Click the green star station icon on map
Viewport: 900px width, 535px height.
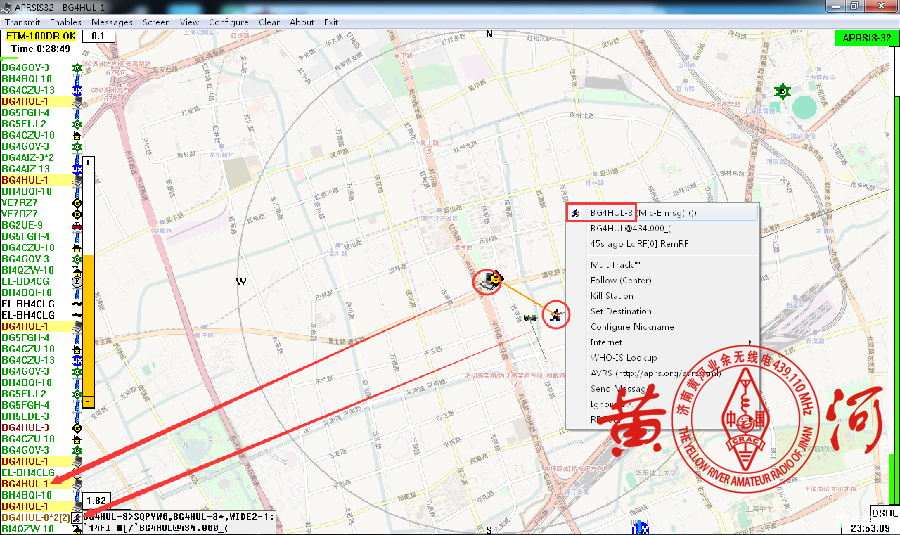click(782, 91)
